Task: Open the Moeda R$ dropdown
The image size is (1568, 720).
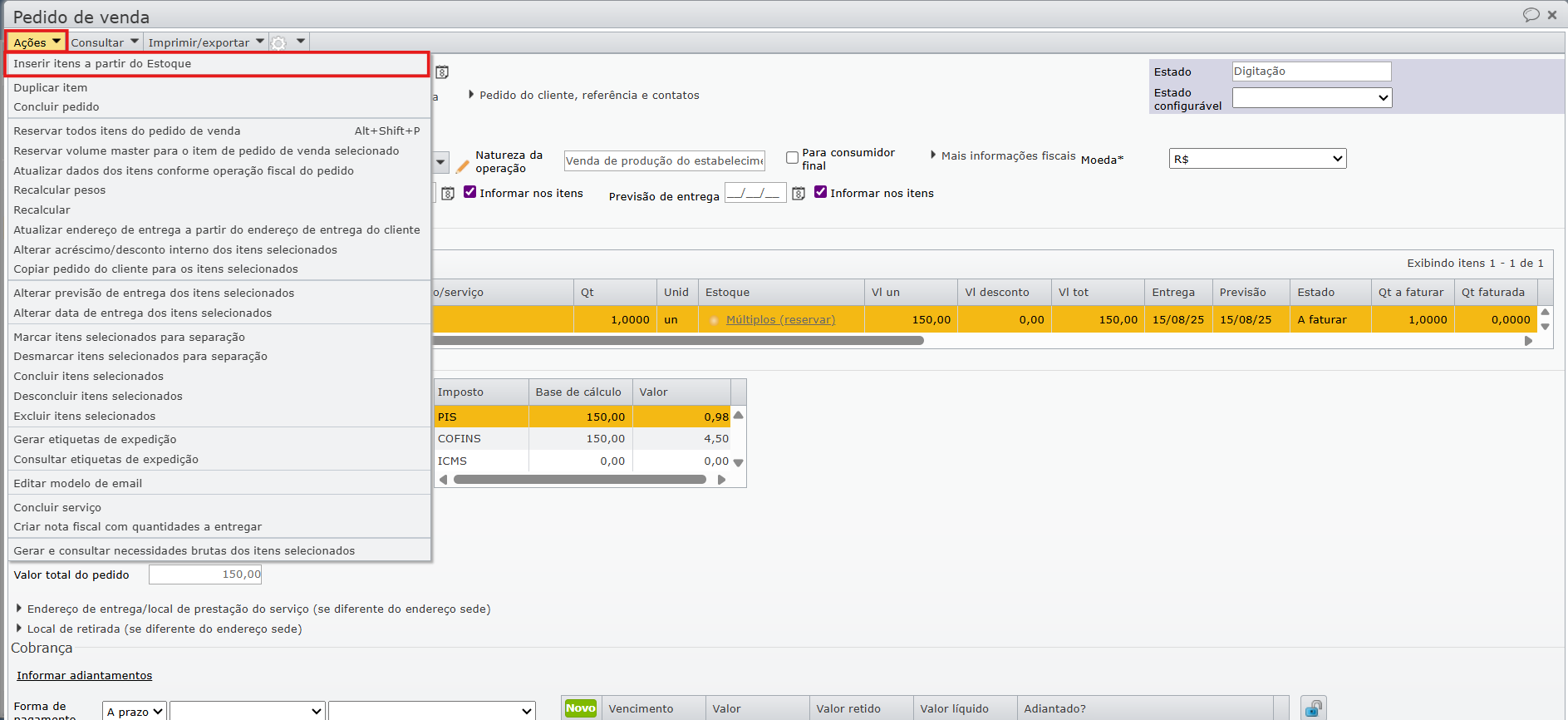Action: (x=1257, y=159)
